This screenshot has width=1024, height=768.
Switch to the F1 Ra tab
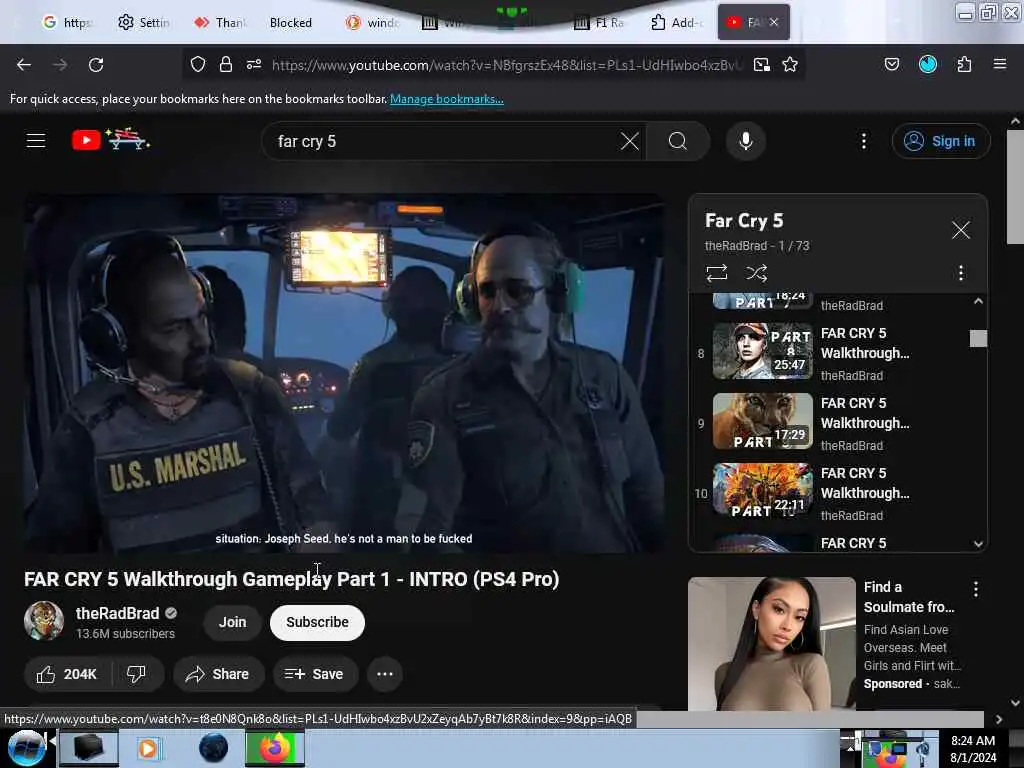599,23
